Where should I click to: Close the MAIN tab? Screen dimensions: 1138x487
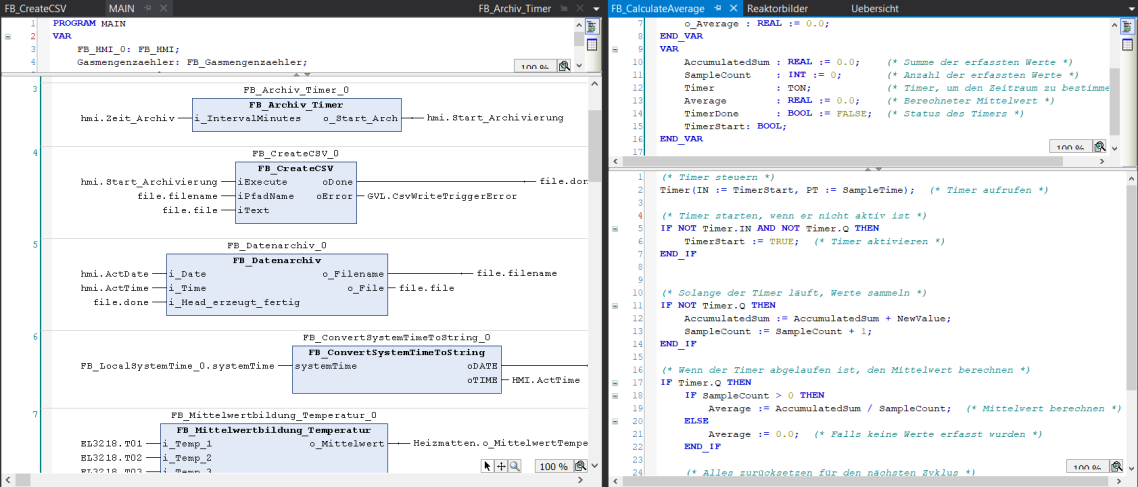pyautogui.click(x=163, y=9)
